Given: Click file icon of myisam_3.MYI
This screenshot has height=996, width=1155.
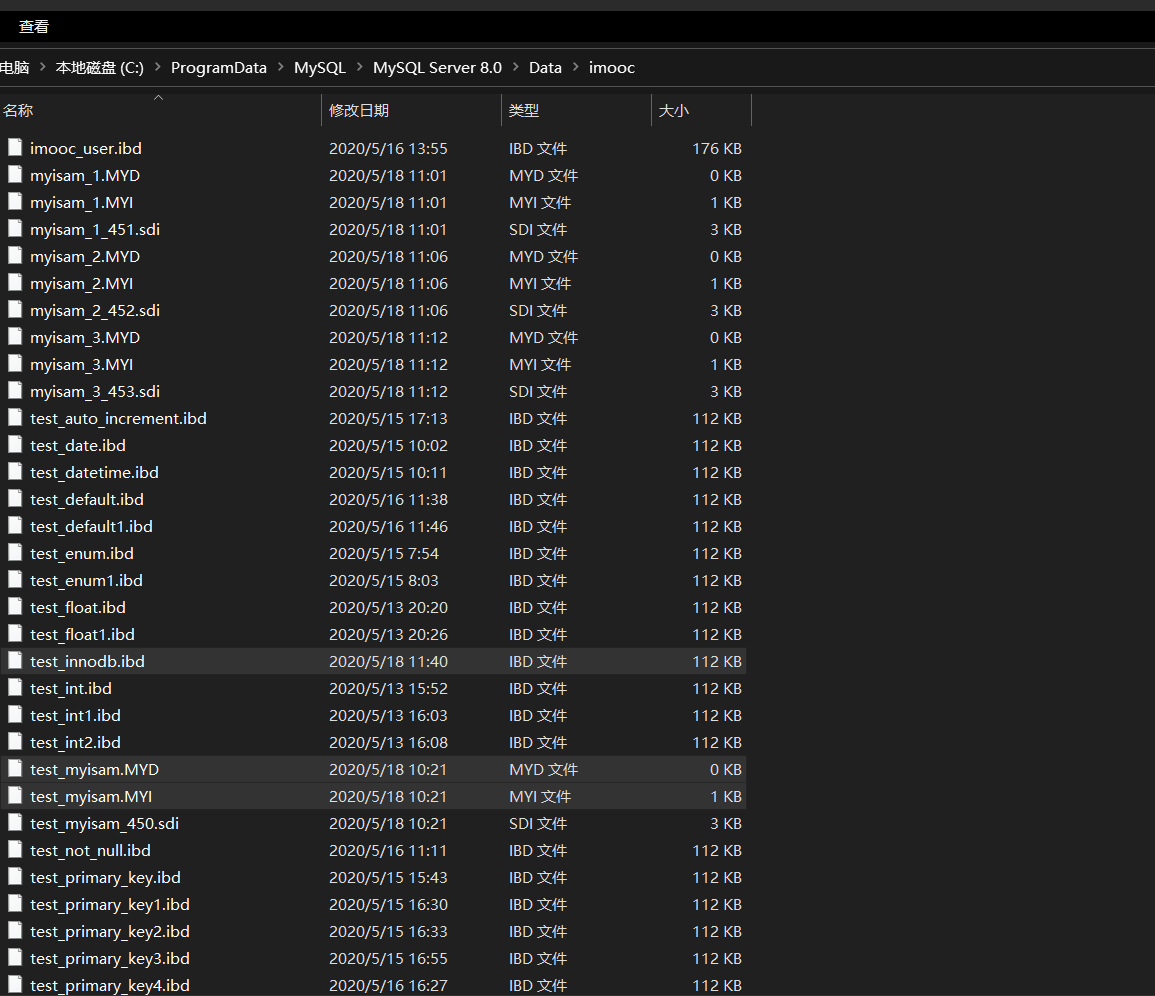Looking at the screenshot, I should (x=15, y=364).
